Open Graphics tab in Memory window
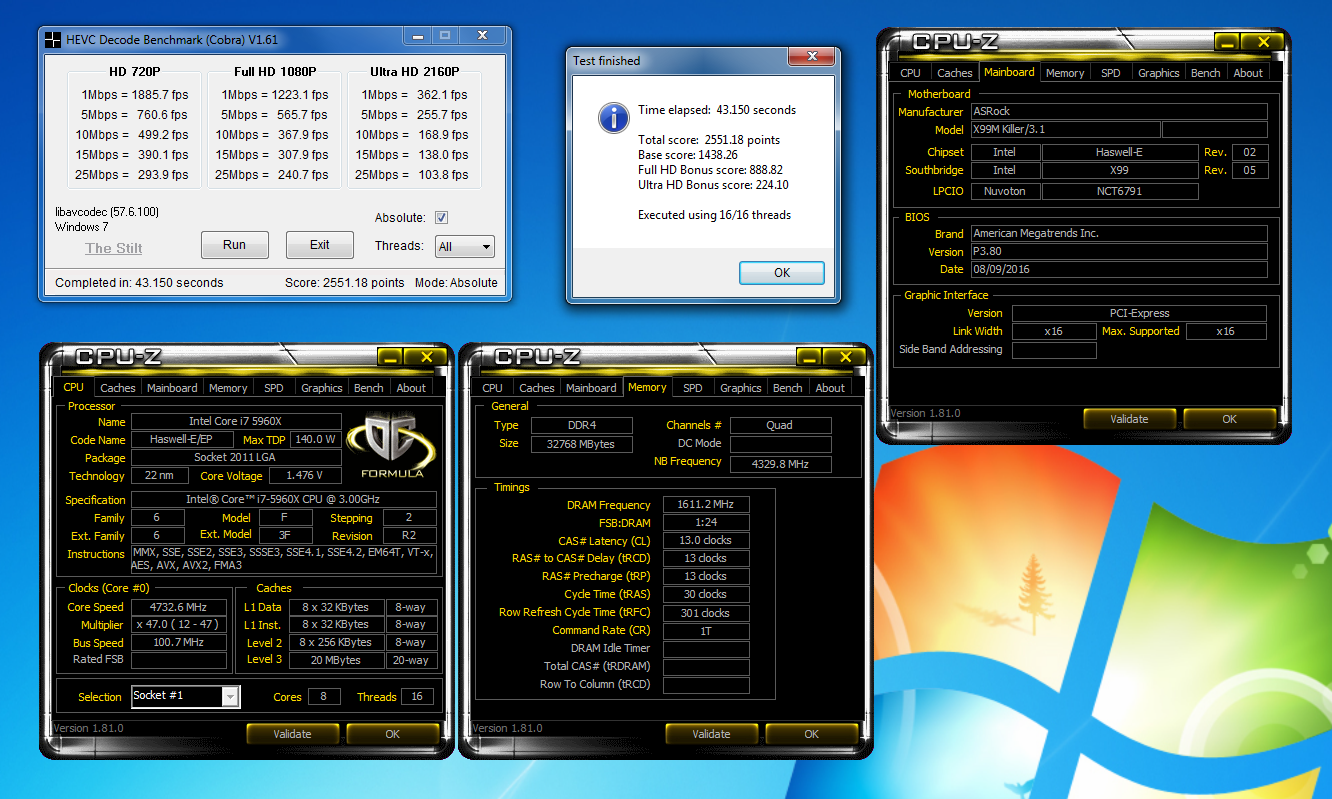 coord(741,388)
